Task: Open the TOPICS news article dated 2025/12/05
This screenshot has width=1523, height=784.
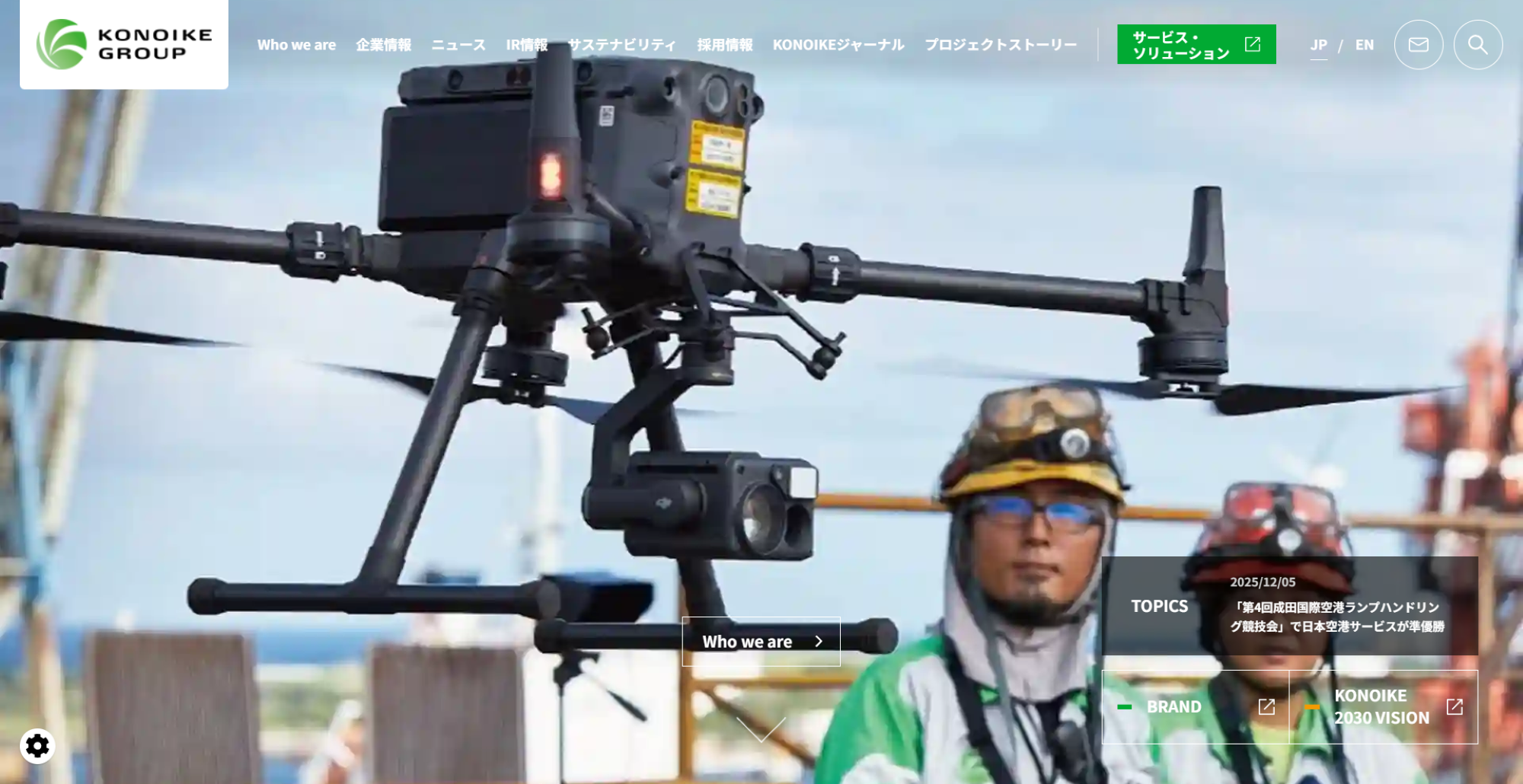Action: click(1336, 617)
